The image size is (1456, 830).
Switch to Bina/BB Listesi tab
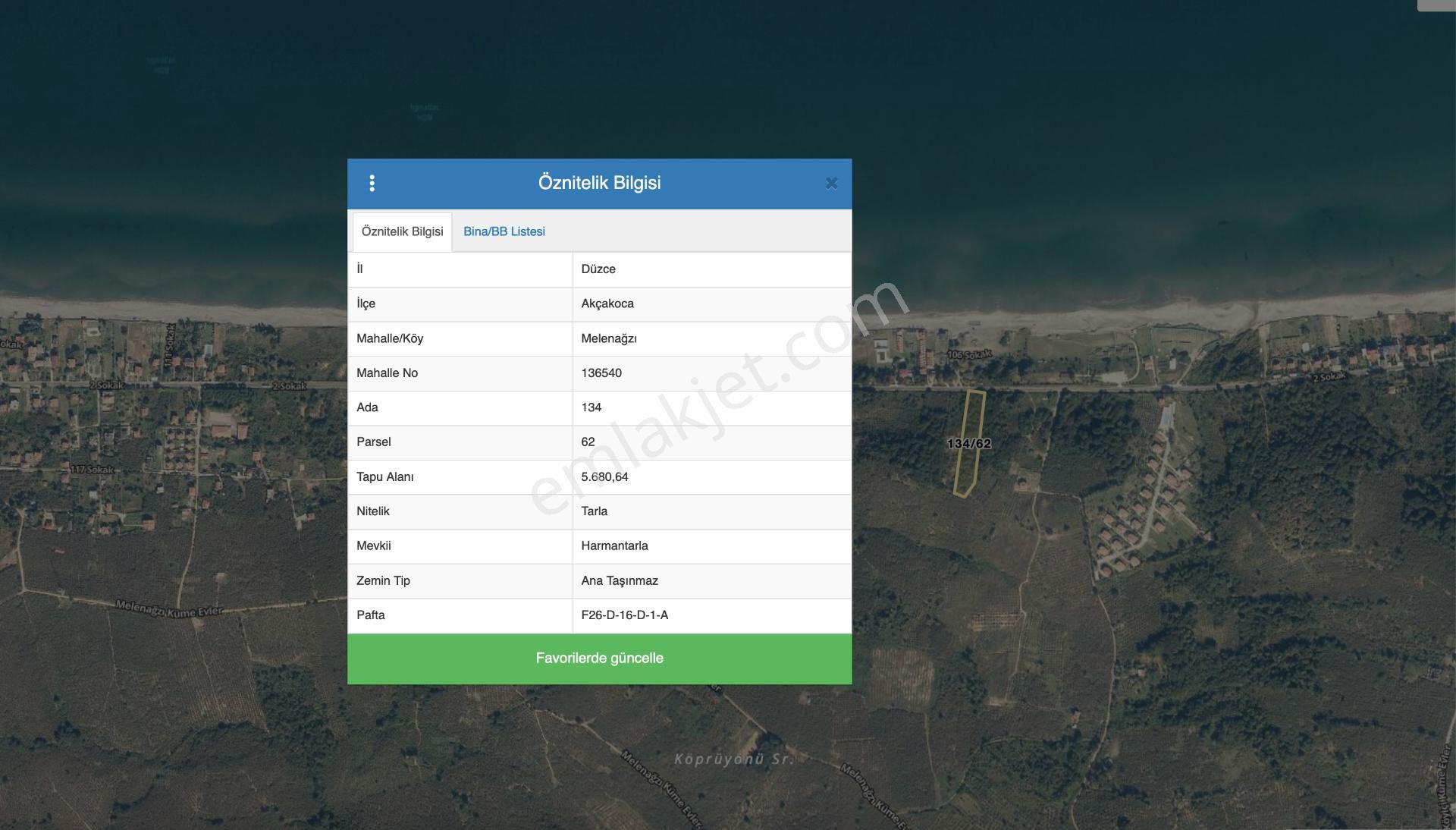pyautogui.click(x=504, y=231)
